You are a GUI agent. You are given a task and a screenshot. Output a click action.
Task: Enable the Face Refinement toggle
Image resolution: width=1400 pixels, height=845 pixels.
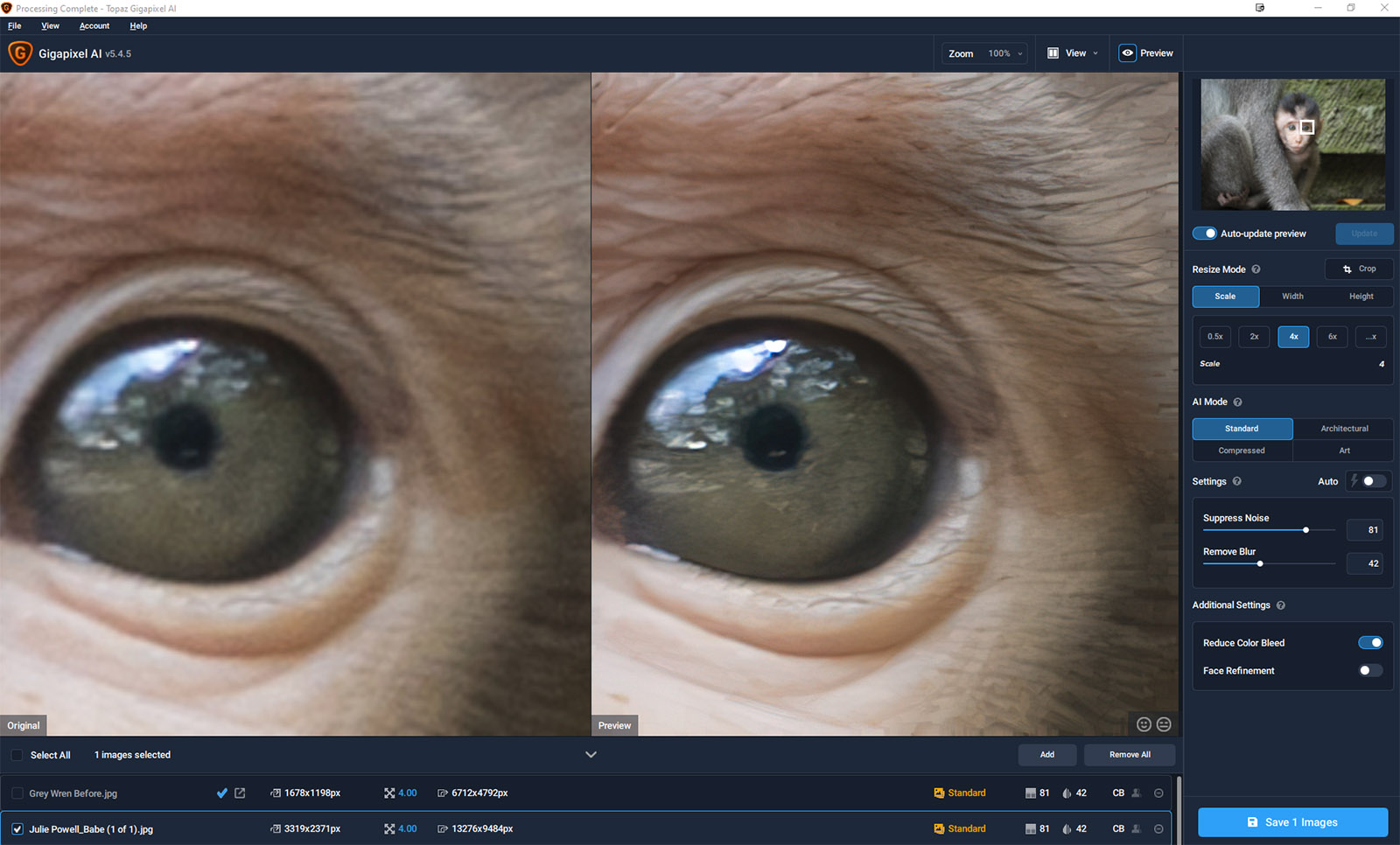click(1369, 671)
